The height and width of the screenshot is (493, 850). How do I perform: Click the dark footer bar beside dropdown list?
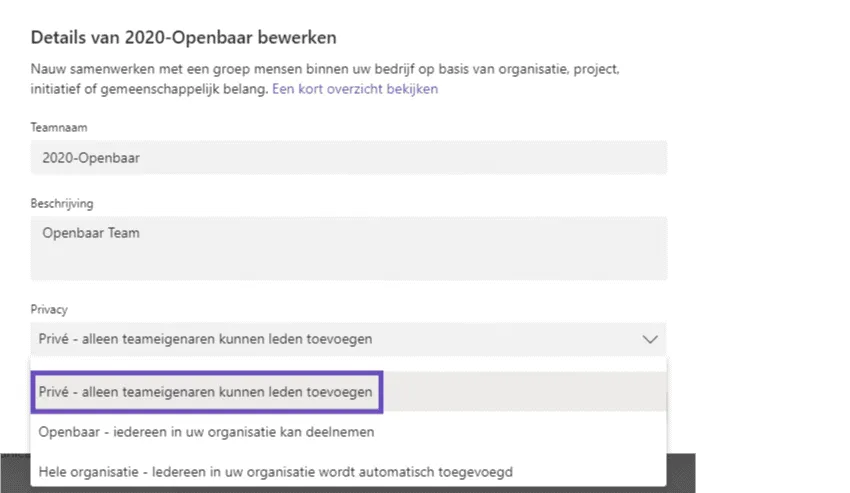pyautogui.click(x=680, y=472)
